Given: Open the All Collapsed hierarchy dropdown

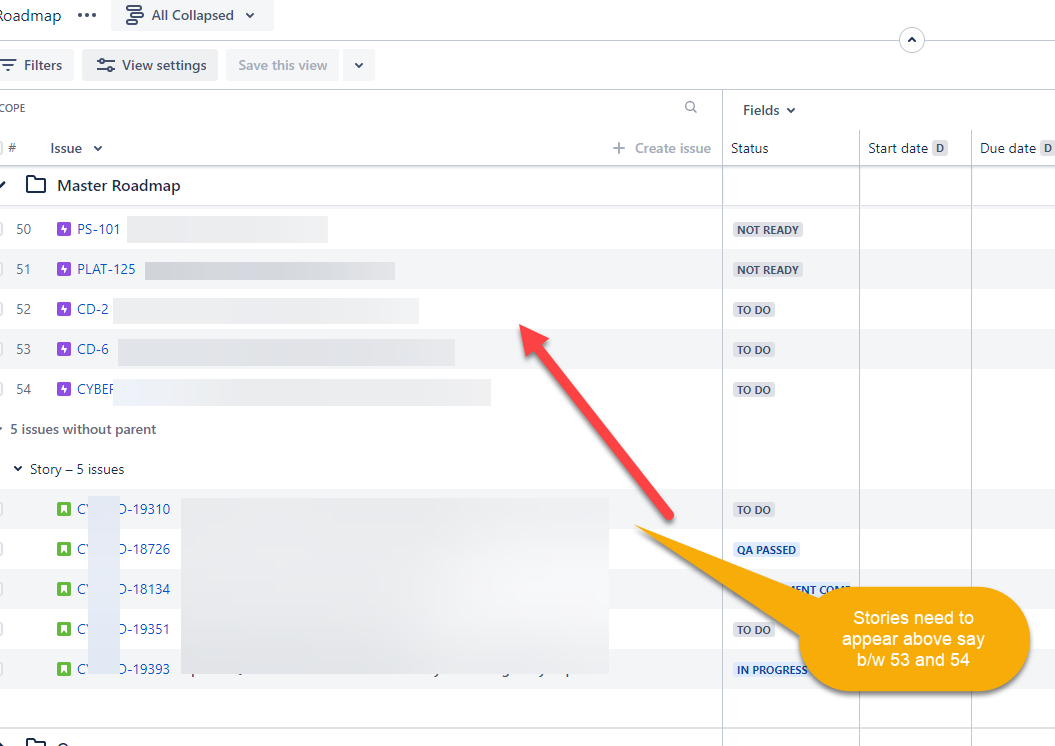Looking at the screenshot, I should click(x=192, y=15).
